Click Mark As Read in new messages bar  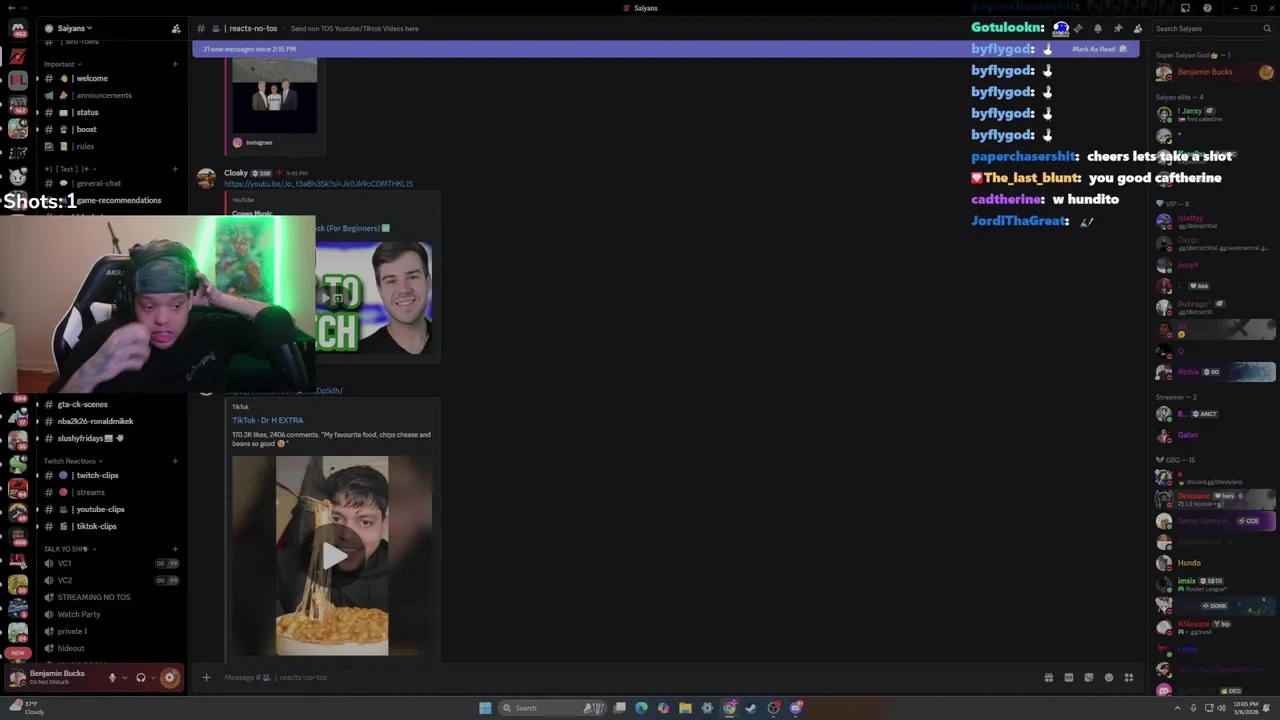click(x=1100, y=49)
